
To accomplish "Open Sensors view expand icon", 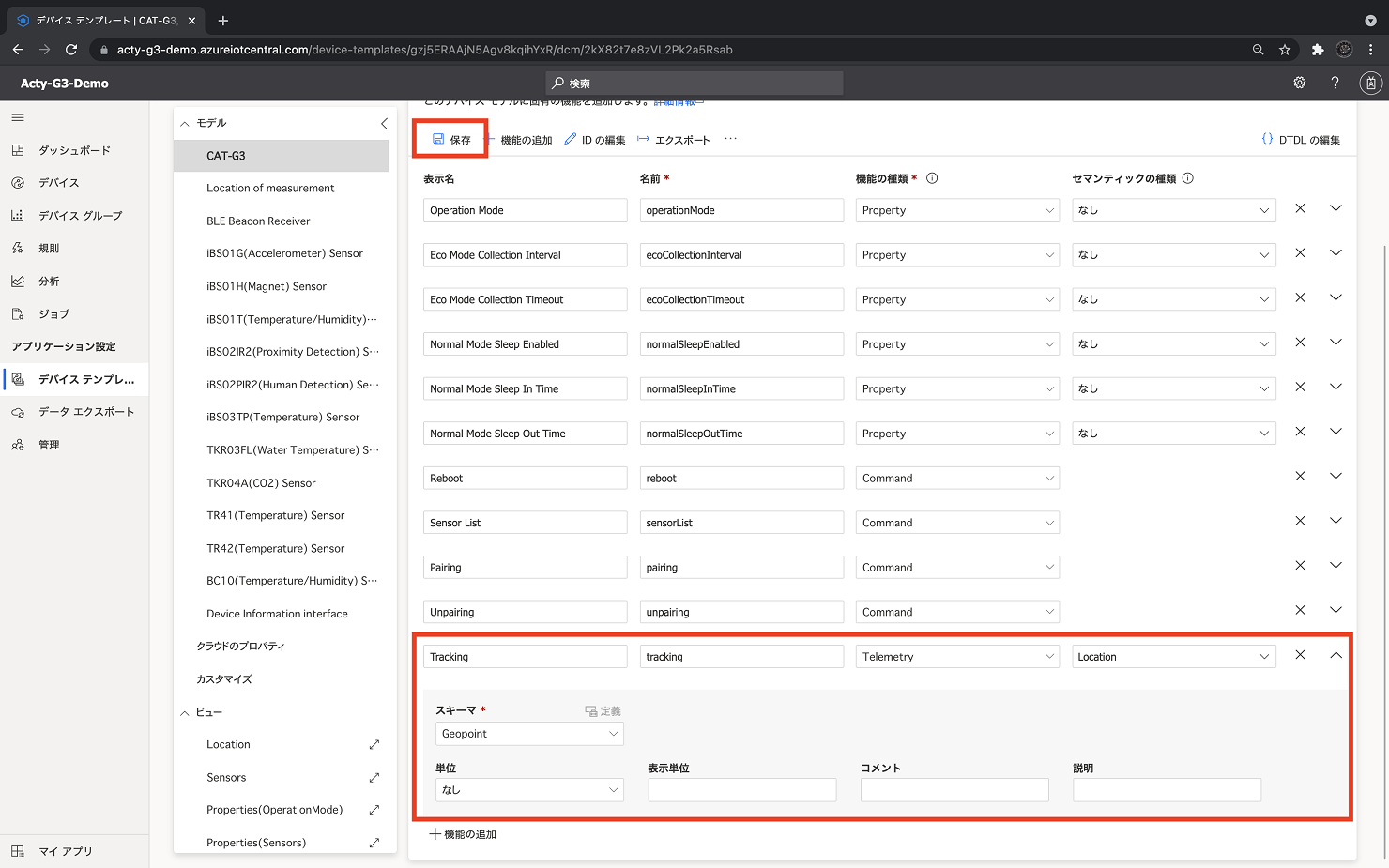I will tap(374, 777).
